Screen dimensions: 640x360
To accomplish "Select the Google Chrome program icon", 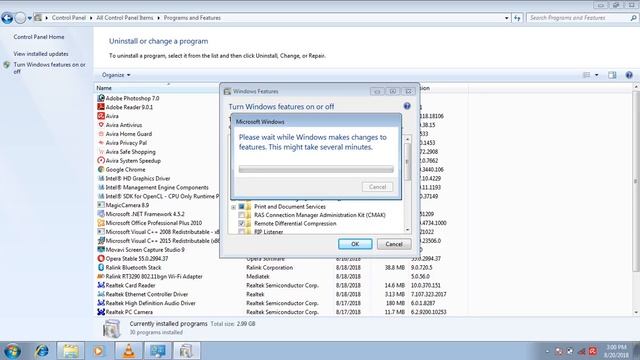I will tap(101, 169).
